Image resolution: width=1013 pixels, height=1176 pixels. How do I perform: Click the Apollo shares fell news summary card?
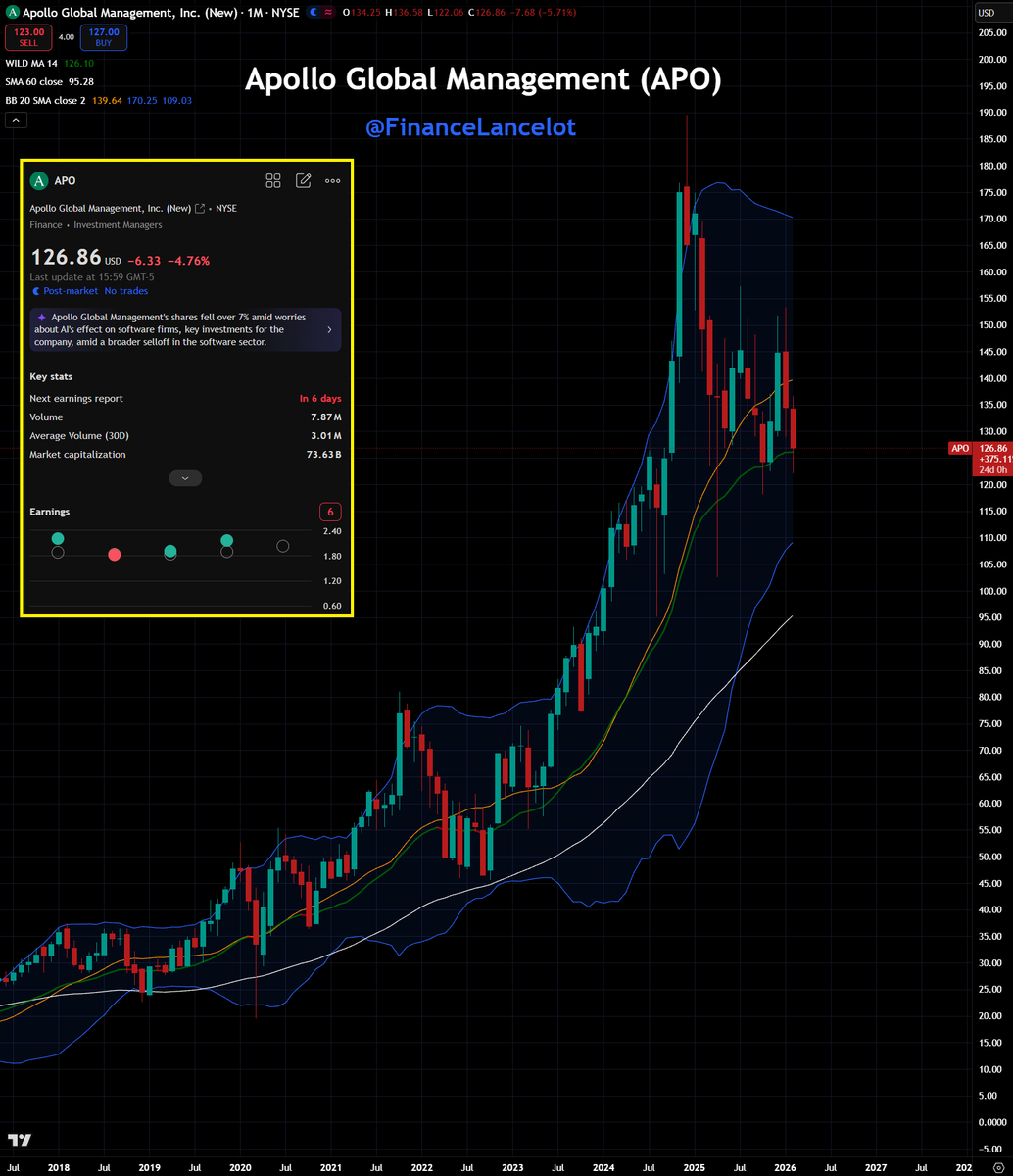click(x=186, y=330)
